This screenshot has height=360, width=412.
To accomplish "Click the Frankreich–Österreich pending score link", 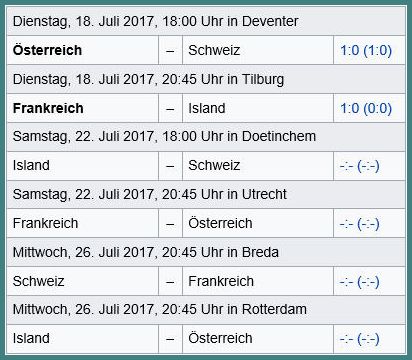I will (359, 224).
